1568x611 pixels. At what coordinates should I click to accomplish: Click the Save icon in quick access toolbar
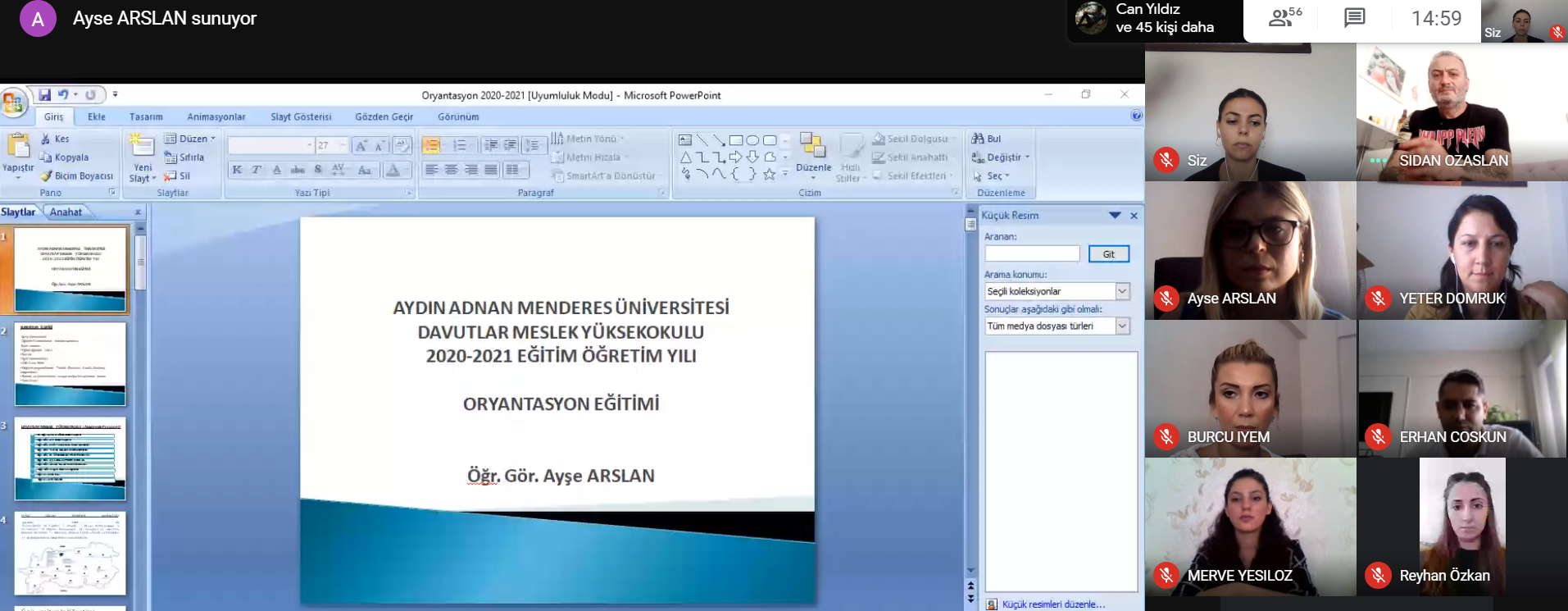(x=44, y=95)
